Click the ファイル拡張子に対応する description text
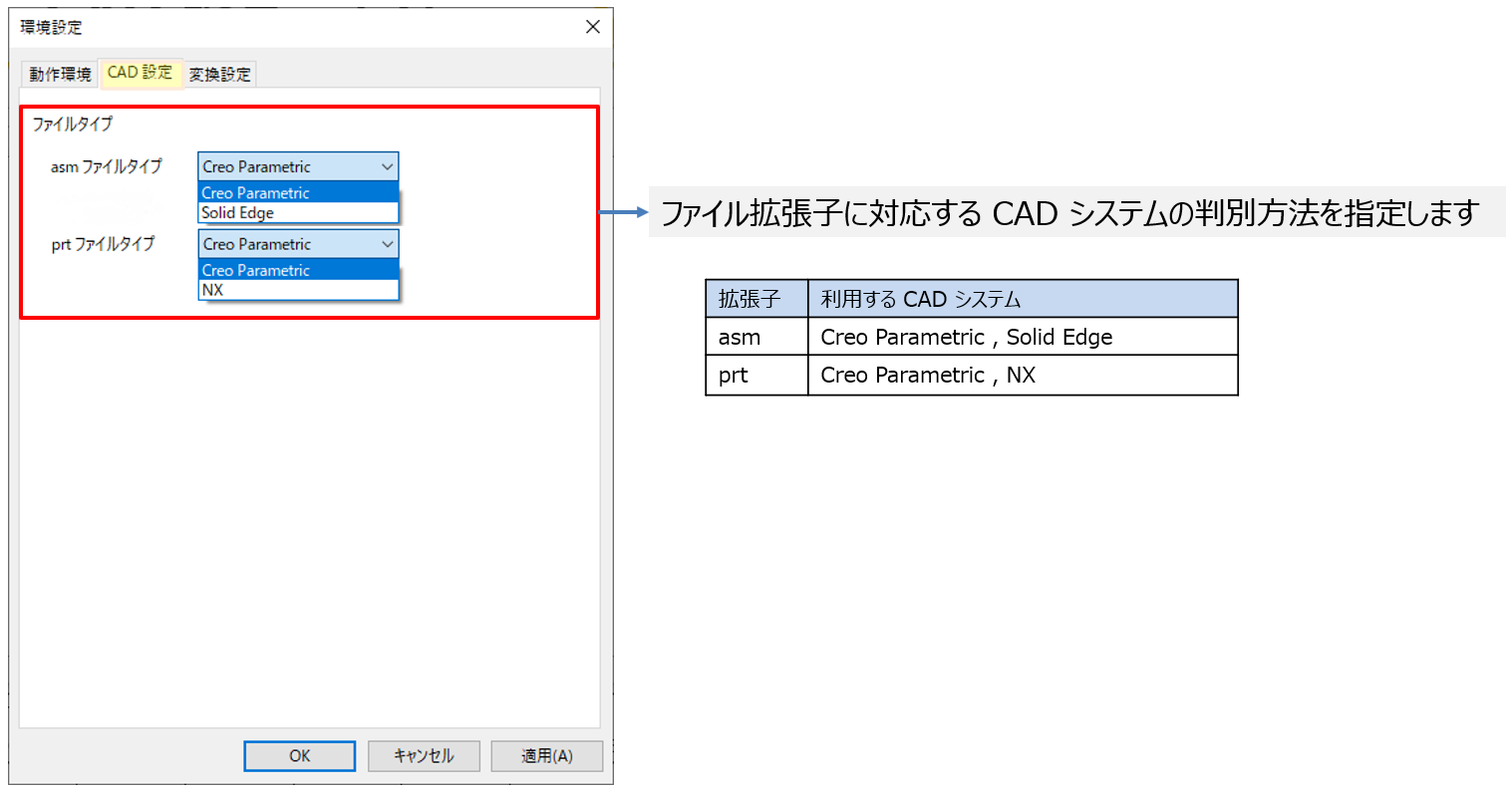The height and width of the screenshot is (790, 1512). click(1070, 212)
